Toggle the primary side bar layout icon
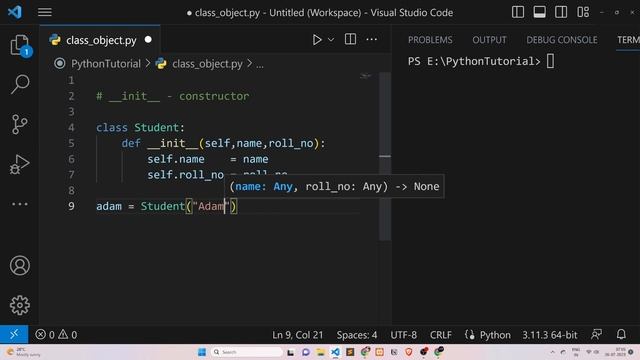The image size is (640, 360). [x=518, y=12]
